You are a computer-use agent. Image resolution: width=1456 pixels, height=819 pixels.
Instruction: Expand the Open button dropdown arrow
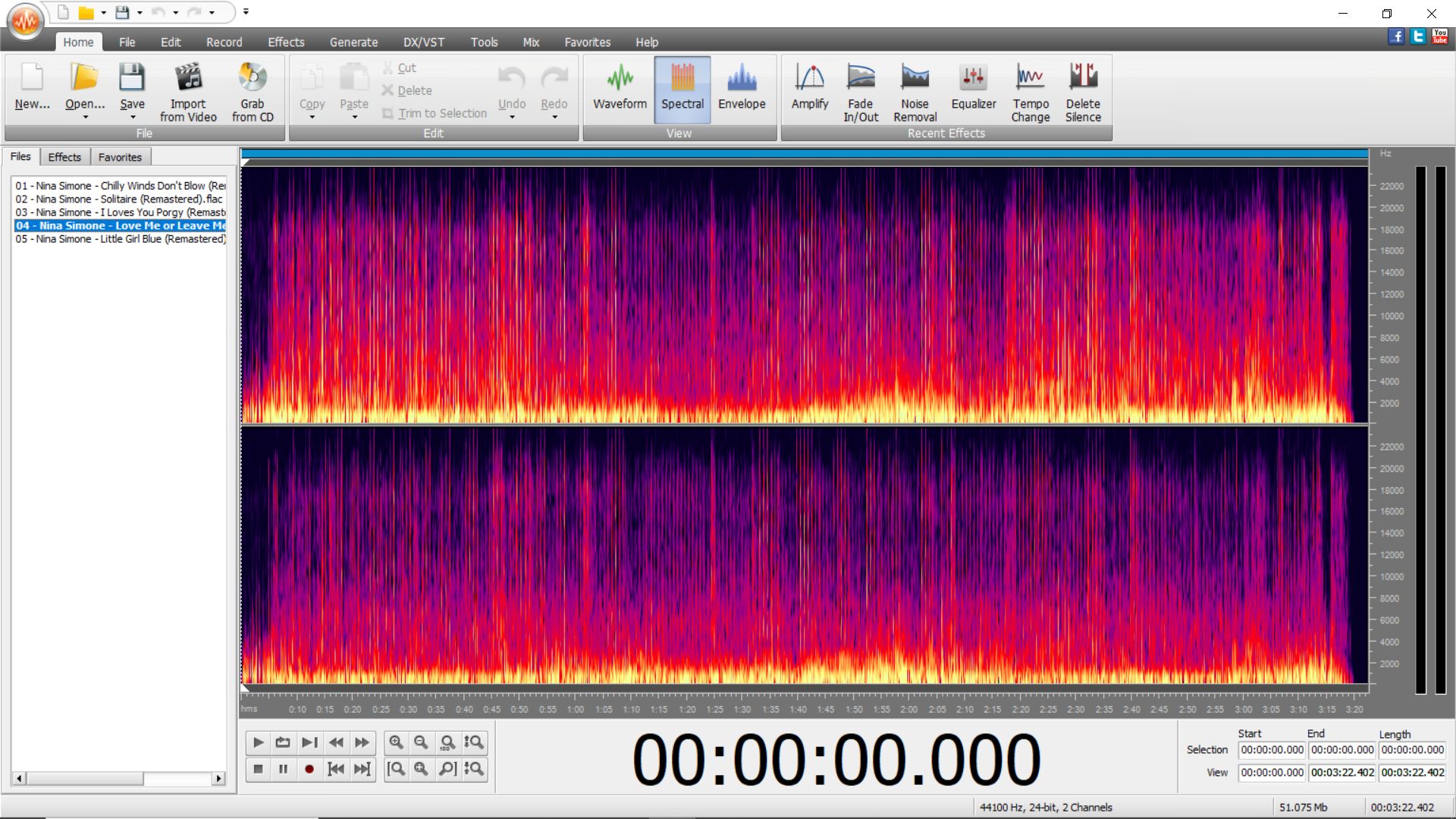(x=85, y=118)
